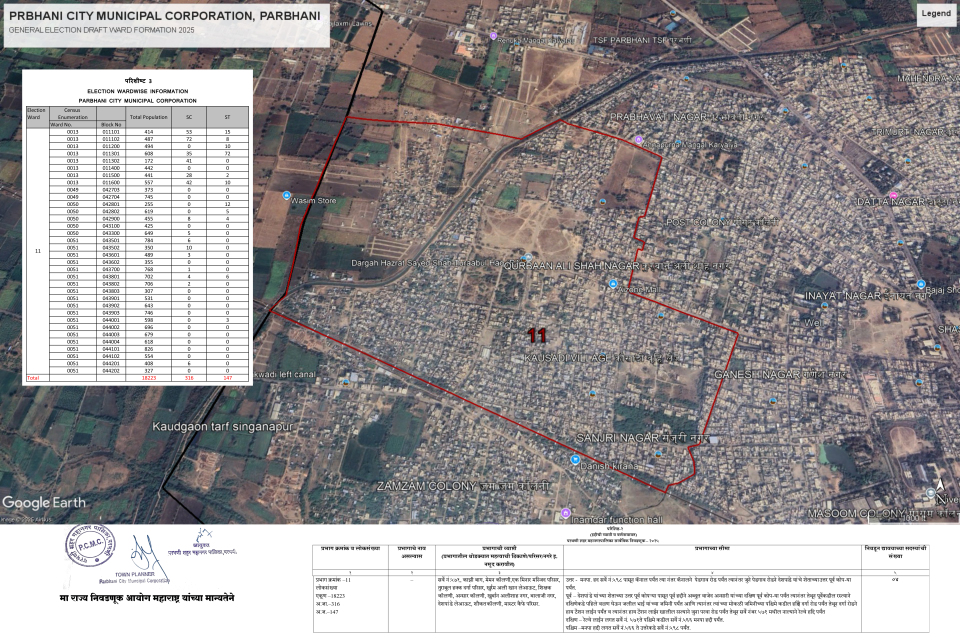Select the Kaudgaon tarf singanapur label
960x640 pixels.
click(222, 426)
